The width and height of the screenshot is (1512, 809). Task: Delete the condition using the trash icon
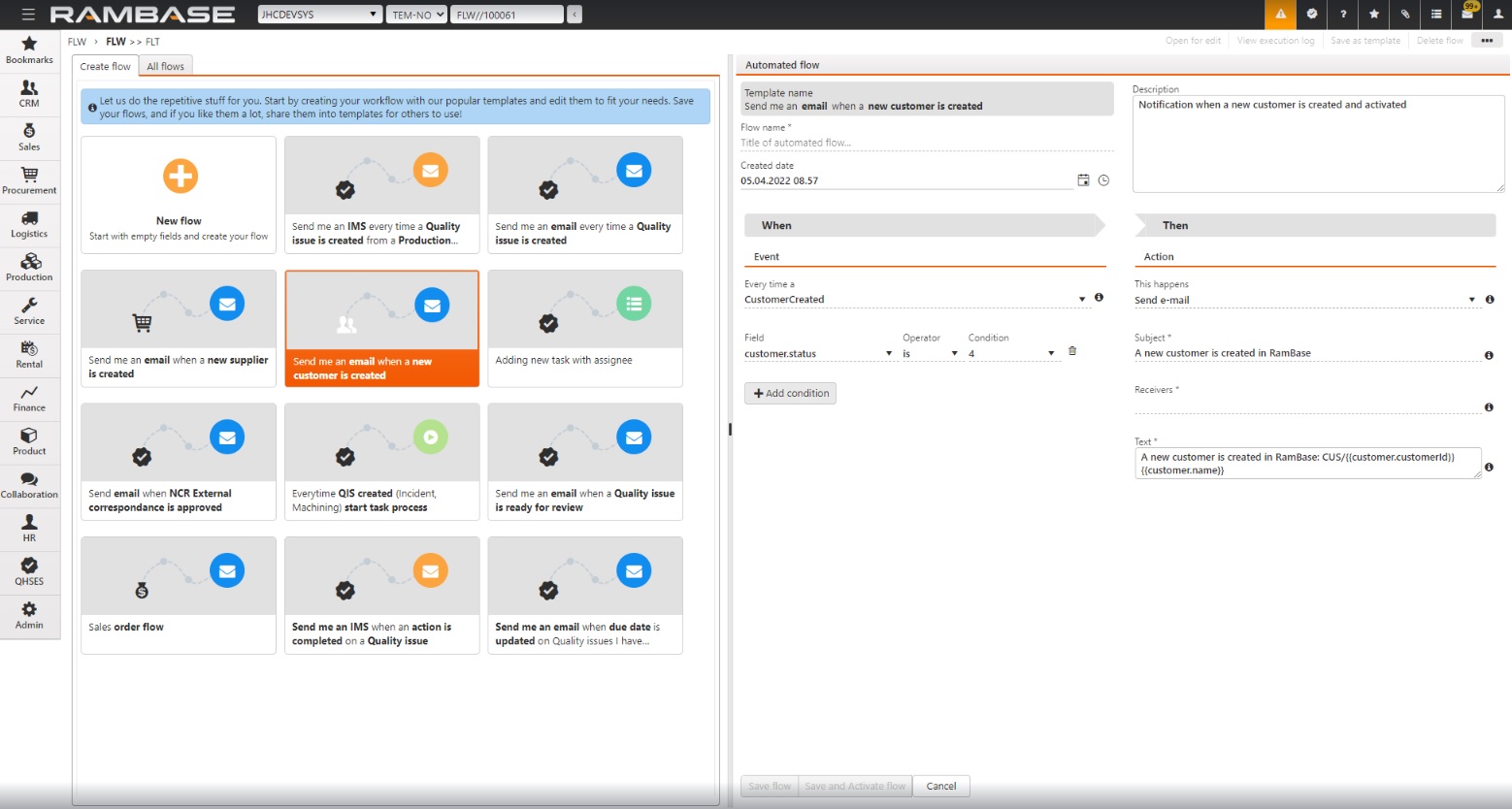1072,351
